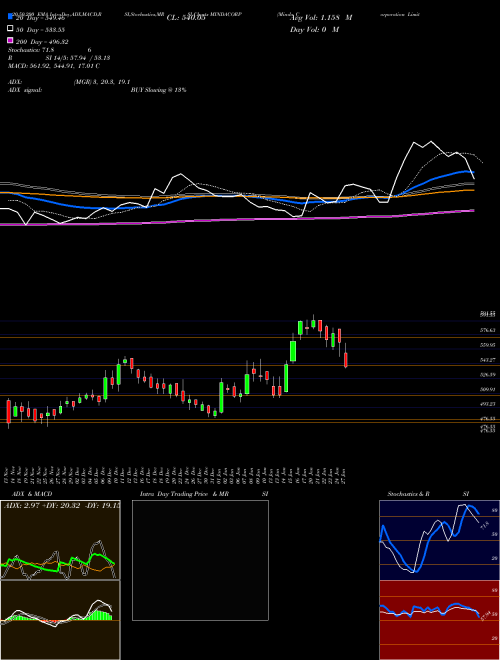Click the 509.91 price axis label
This screenshot has width=500, height=660.
pos(488,389)
